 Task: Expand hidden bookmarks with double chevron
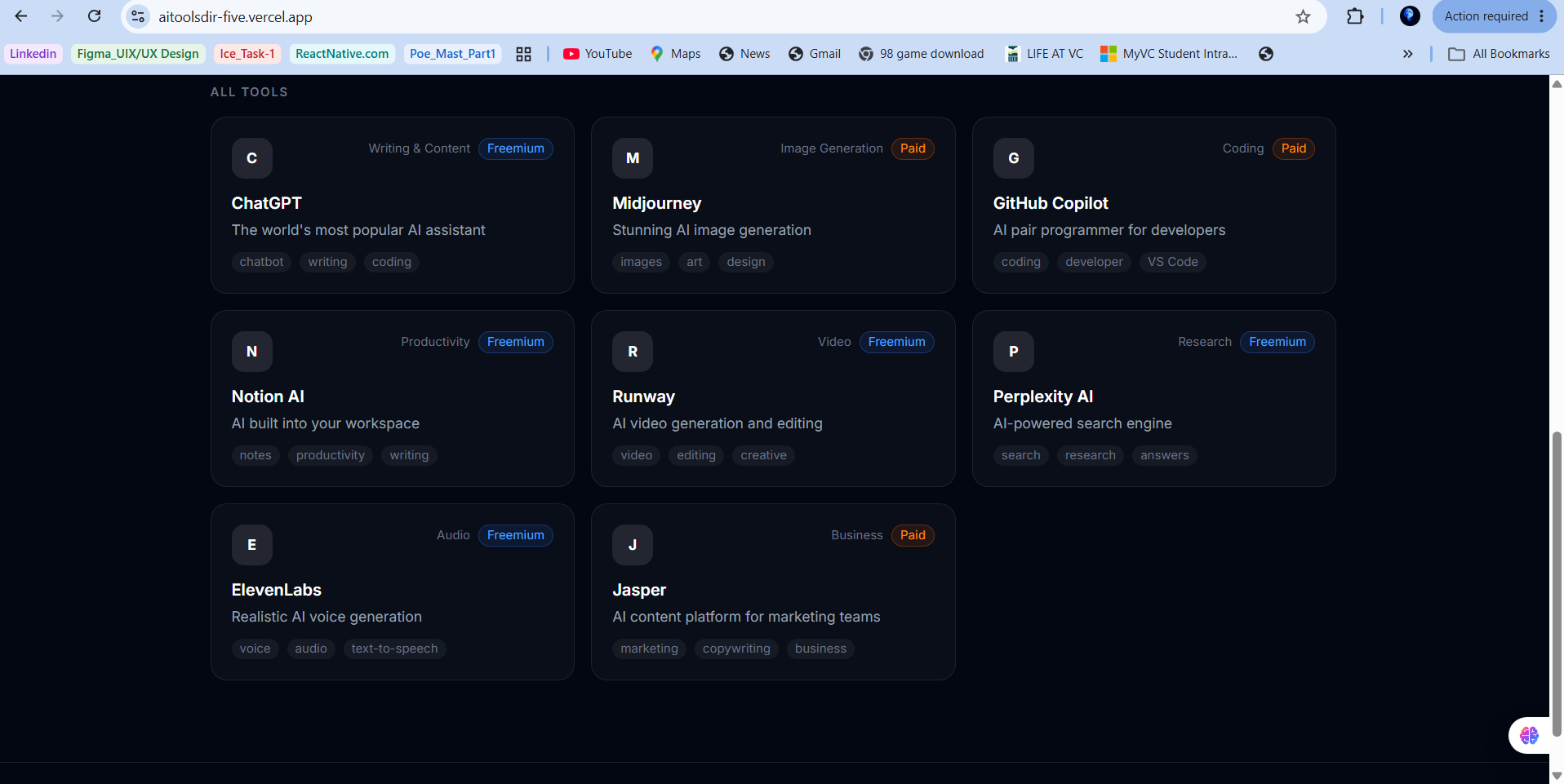[x=1407, y=54]
